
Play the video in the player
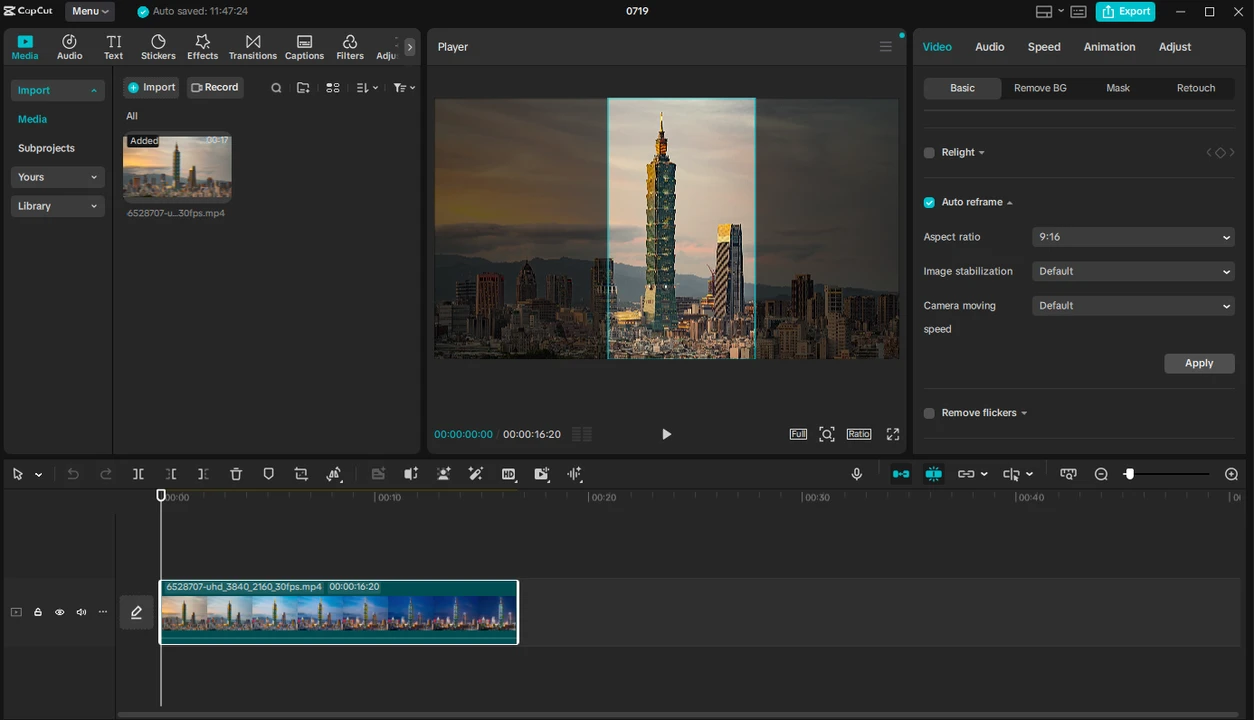click(667, 434)
